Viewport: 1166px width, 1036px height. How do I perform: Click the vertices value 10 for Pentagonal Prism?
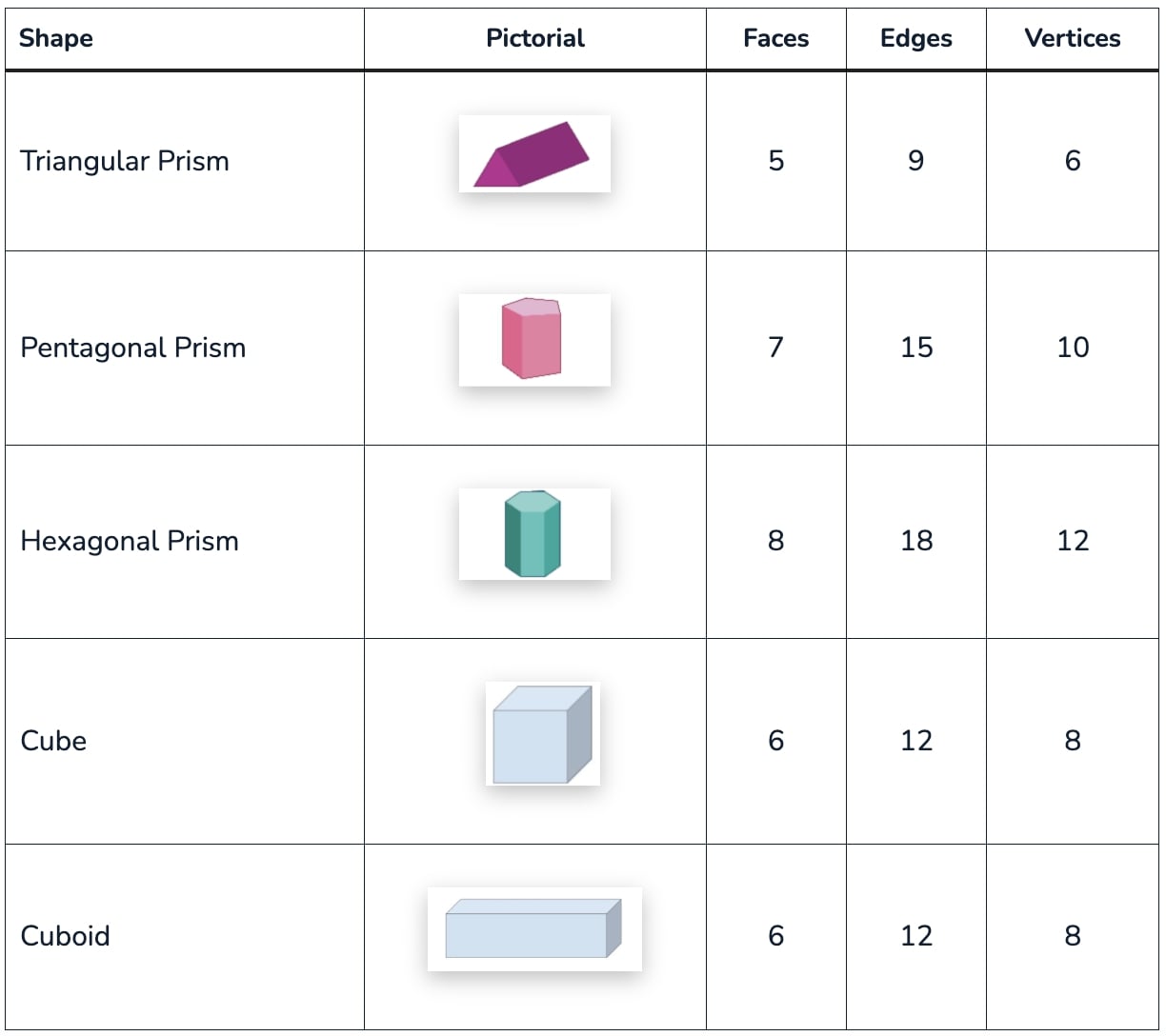click(1073, 348)
